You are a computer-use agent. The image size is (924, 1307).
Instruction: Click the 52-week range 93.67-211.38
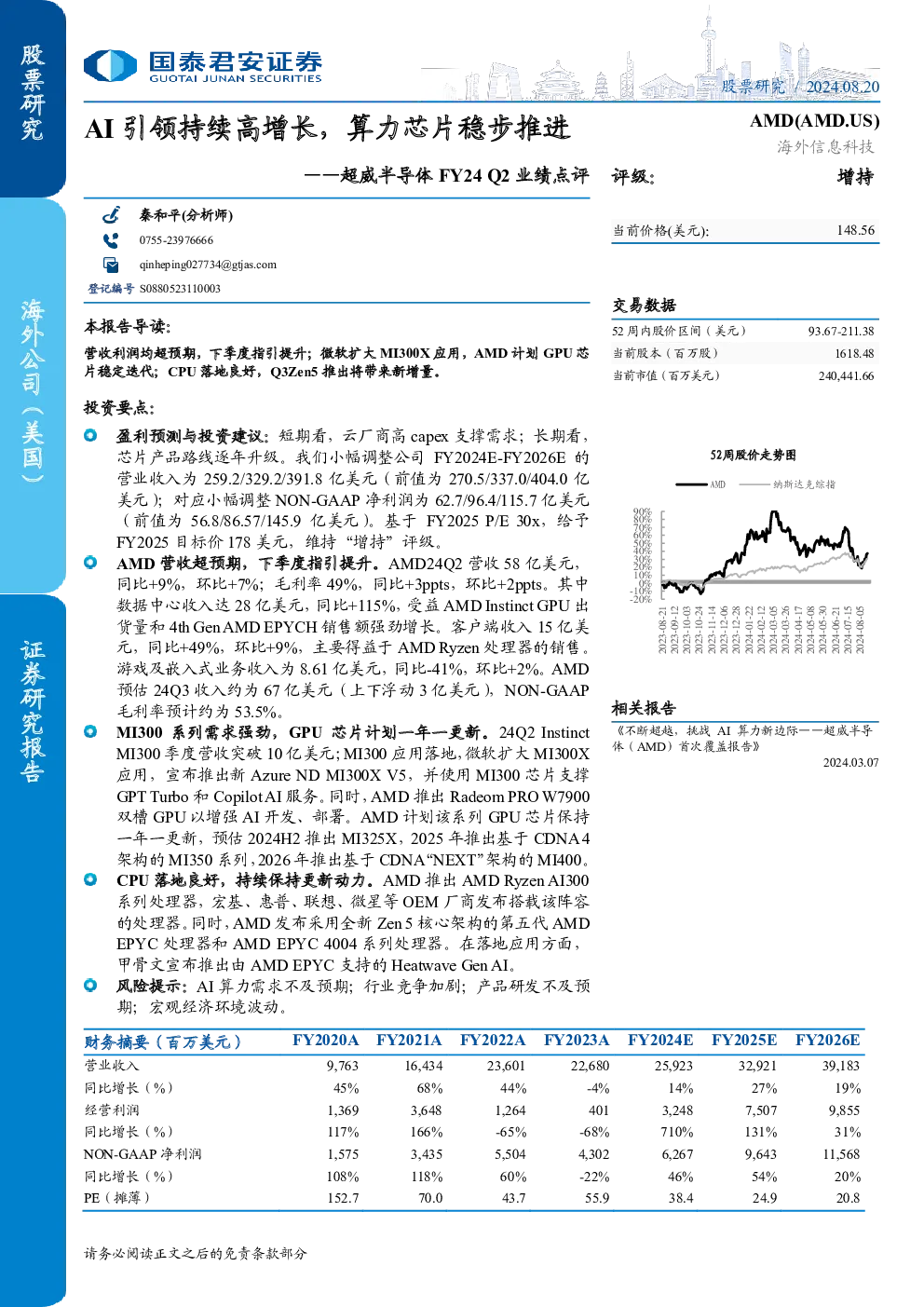841,331
